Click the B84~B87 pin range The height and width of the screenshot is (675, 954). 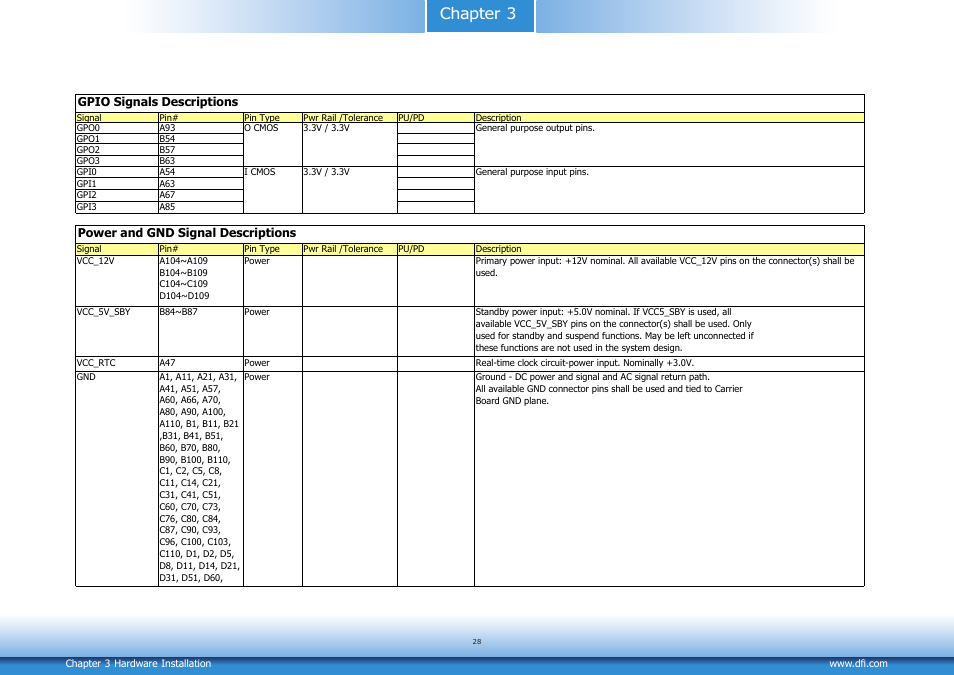coord(179,312)
